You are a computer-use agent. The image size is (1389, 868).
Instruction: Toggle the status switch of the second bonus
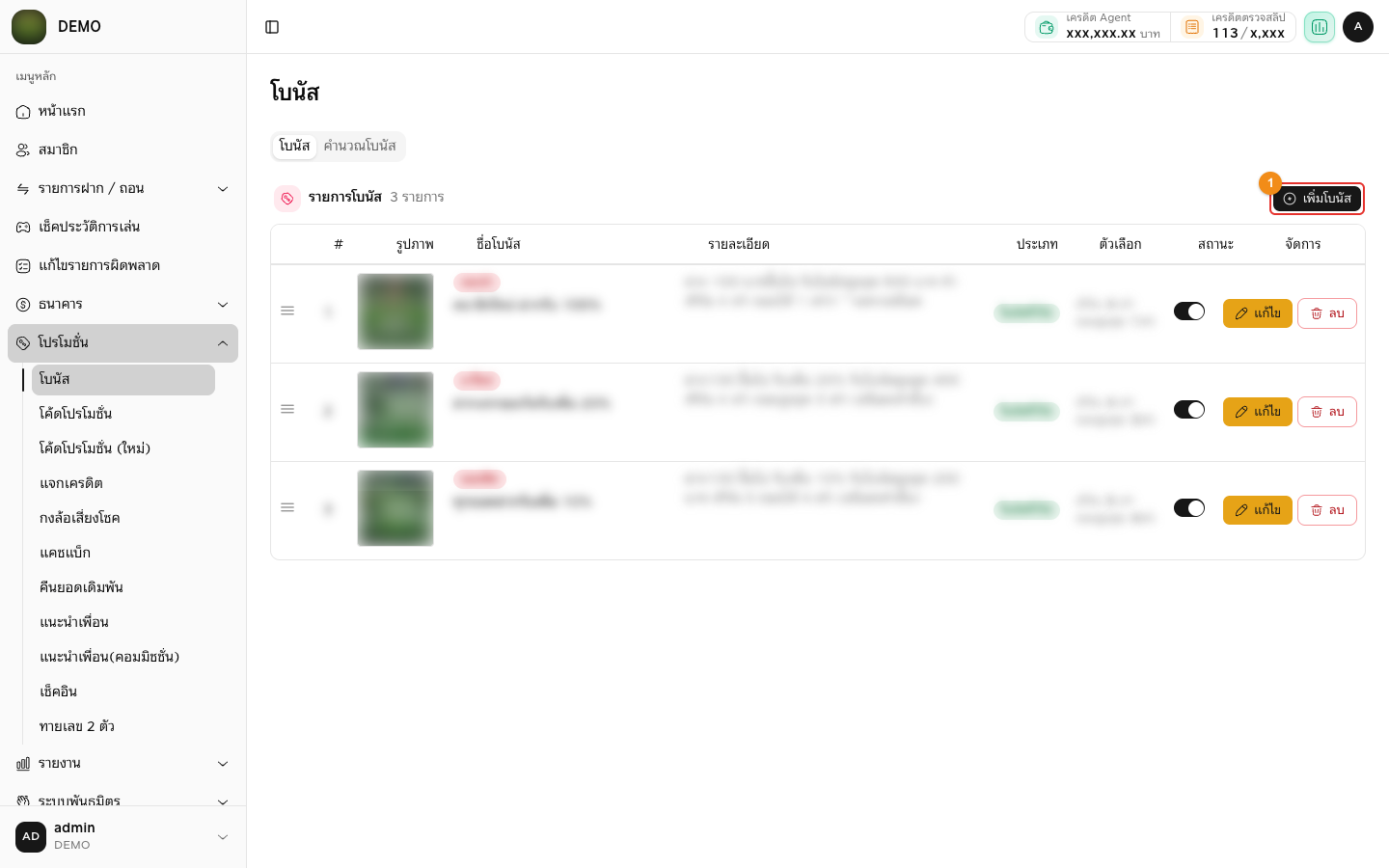pyautogui.click(x=1189, y=410)
